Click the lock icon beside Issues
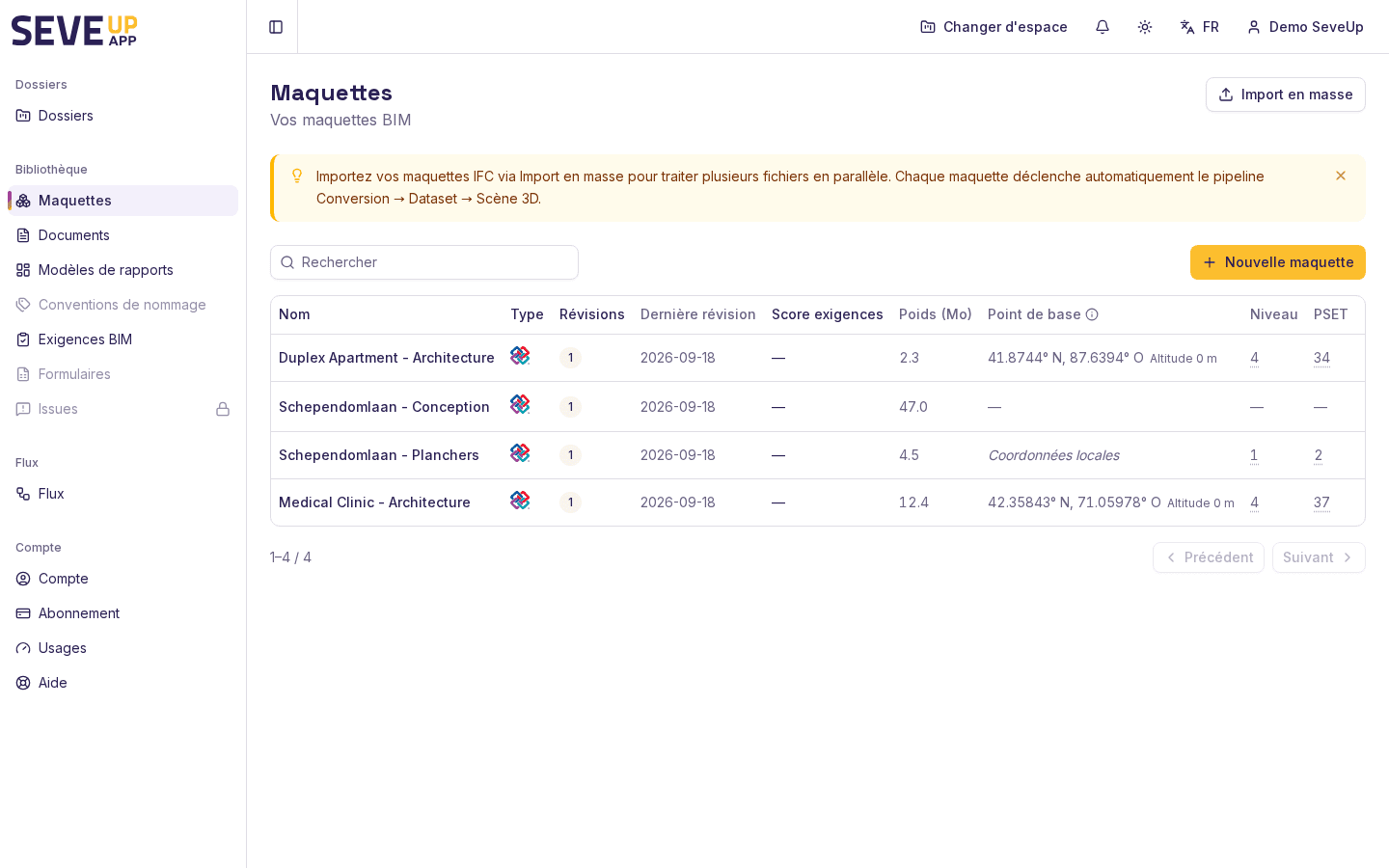The width and height of the screenshot is (1389, 868). (223, 409)
